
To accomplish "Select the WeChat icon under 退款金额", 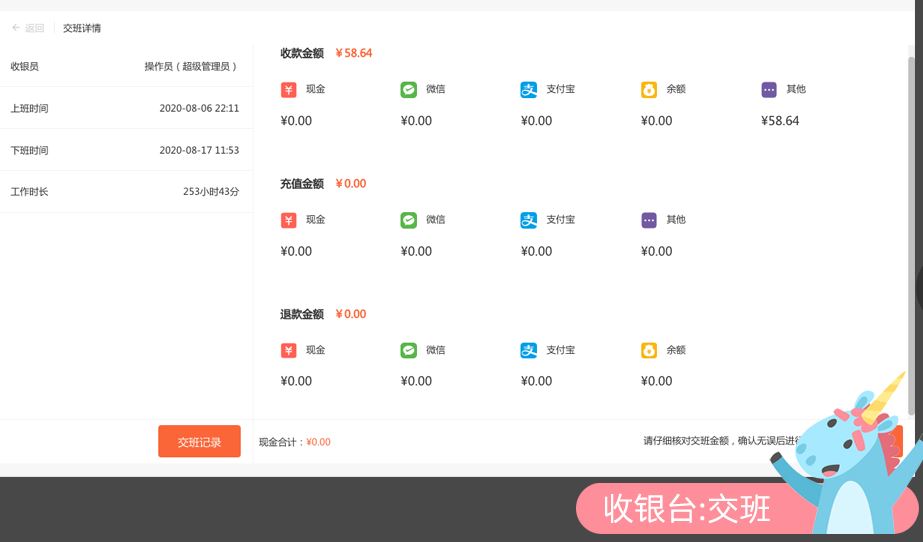I will tap(409, 351).
